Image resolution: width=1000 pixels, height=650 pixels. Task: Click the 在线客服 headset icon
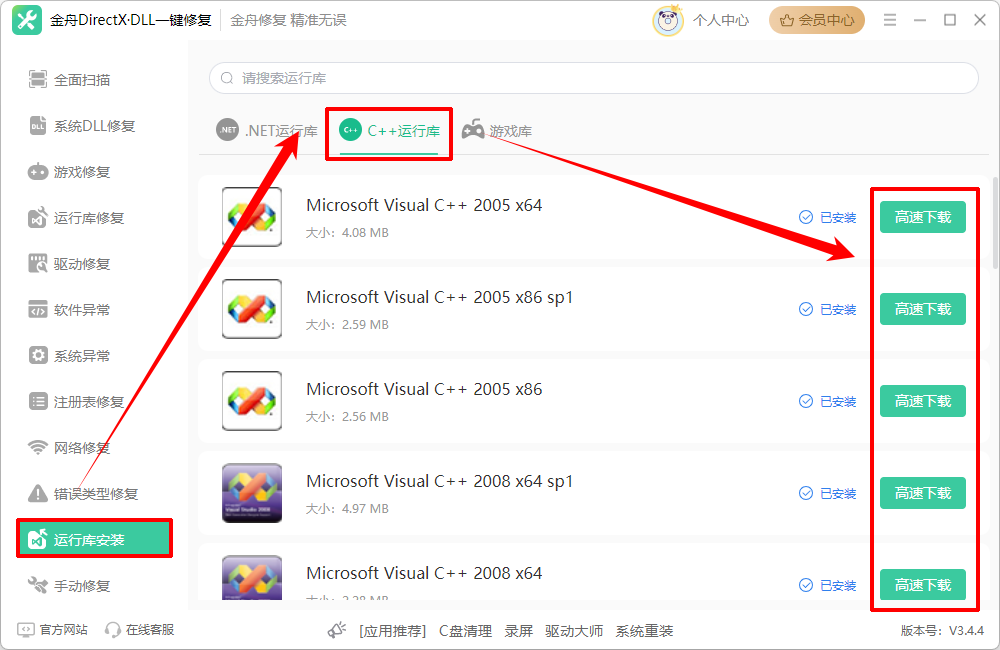[x=113, y=630]
